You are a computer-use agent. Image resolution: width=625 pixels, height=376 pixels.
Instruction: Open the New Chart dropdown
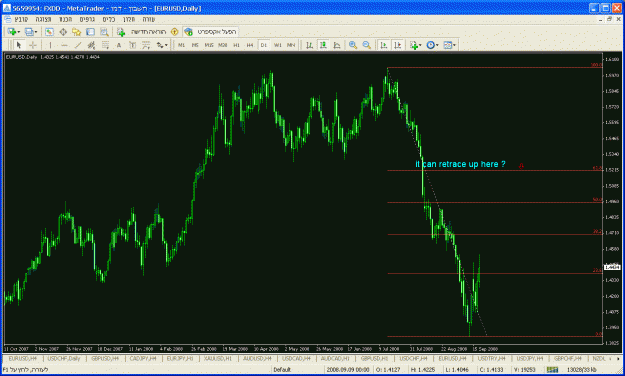tap(14, 31)
